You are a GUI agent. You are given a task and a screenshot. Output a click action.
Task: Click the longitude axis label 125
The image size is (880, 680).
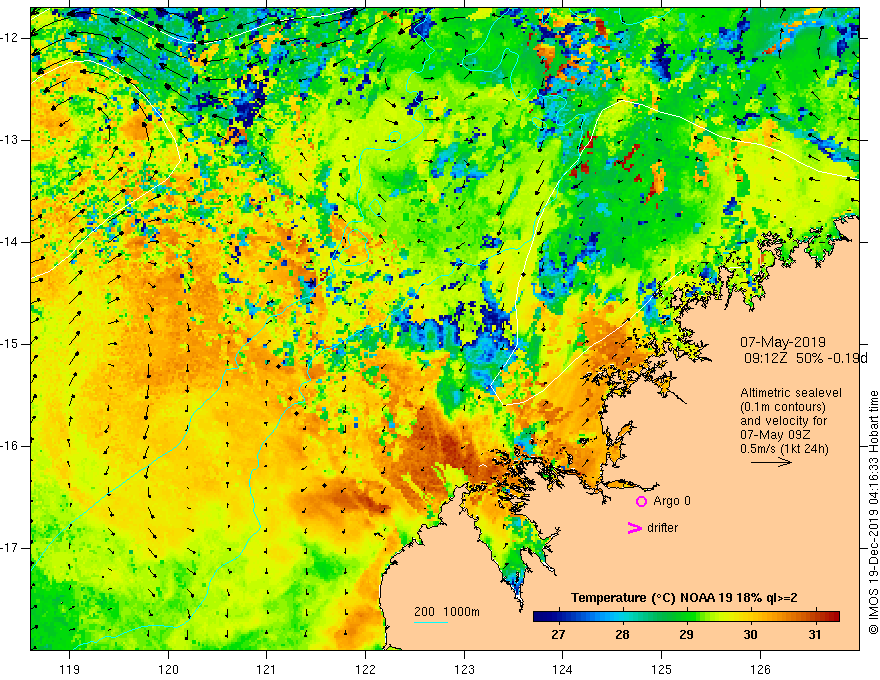click(662, 669)
